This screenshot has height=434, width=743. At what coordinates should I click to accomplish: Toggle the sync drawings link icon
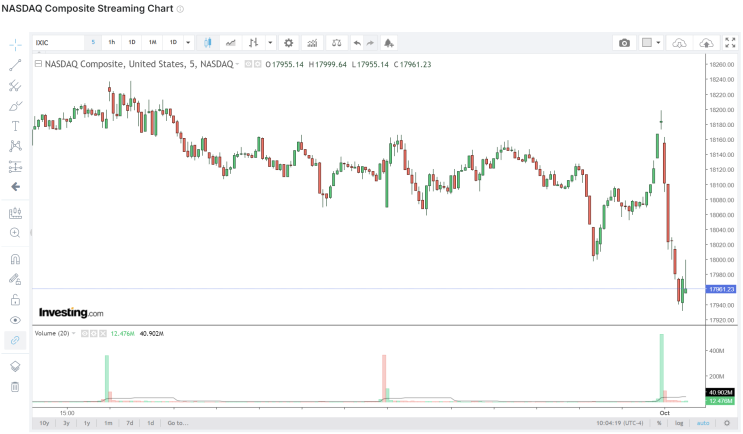(x=15, y=340)
